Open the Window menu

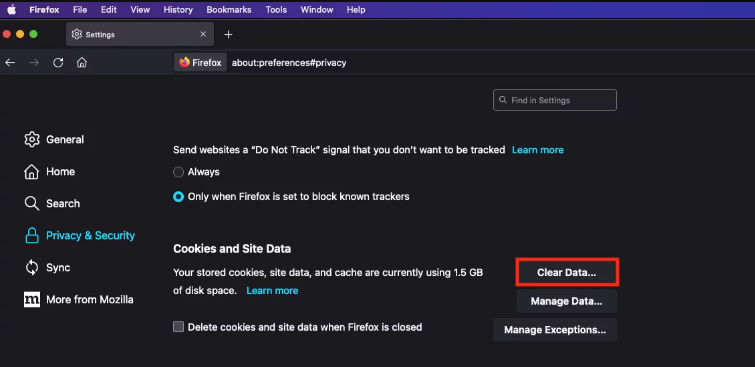click(317, 10)
